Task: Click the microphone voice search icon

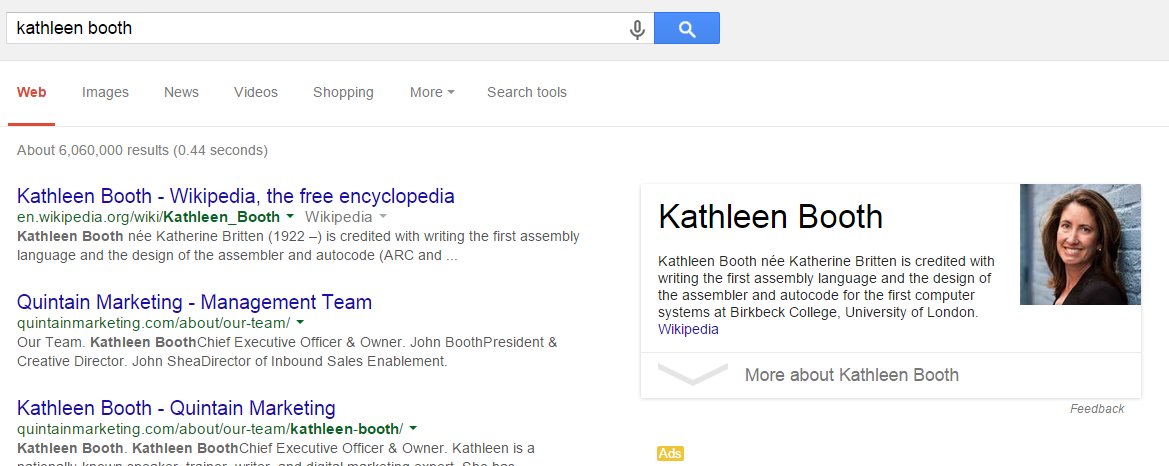Action: [637, 29]
